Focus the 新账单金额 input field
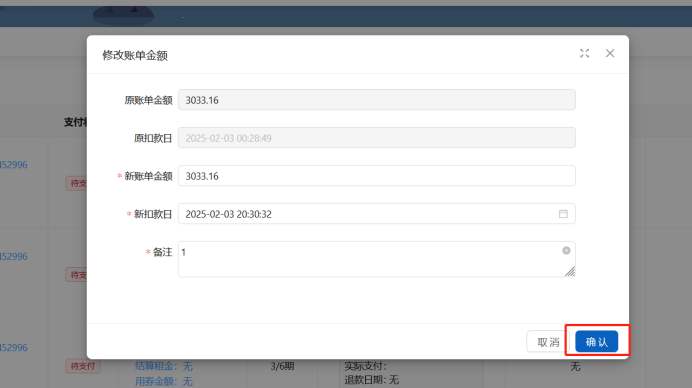The height and width of the screenshot is (388, 692). point(376,176)
